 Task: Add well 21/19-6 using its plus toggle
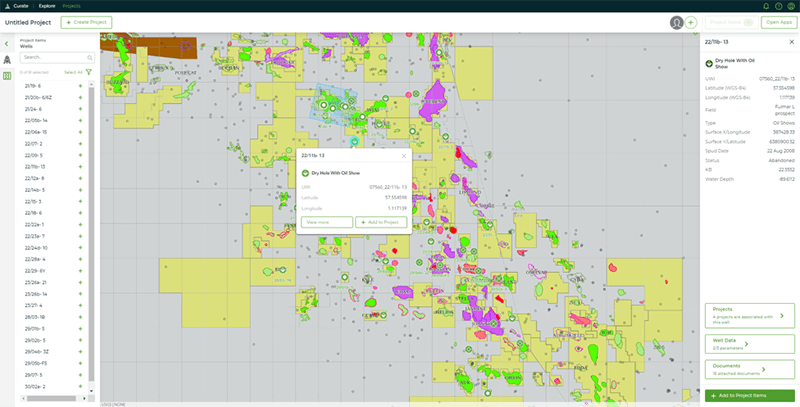(x=80, y=86)
